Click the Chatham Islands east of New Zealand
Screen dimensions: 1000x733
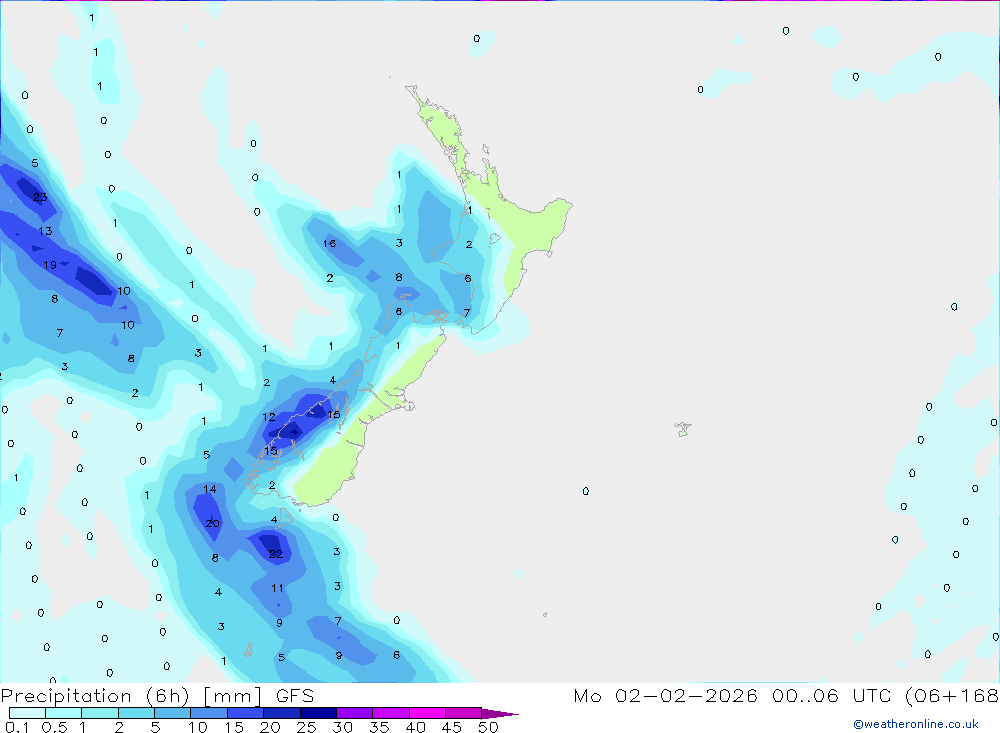(683, 429)
